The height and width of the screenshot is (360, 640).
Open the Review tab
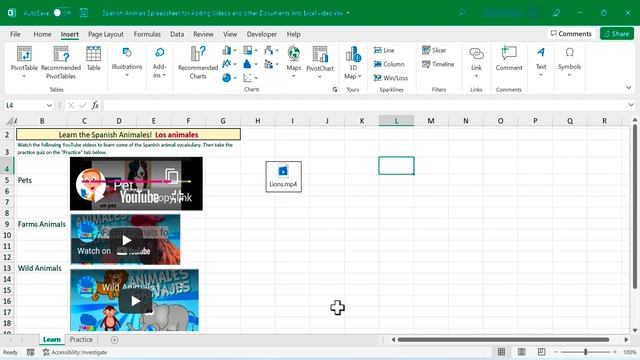click(203, 34)
